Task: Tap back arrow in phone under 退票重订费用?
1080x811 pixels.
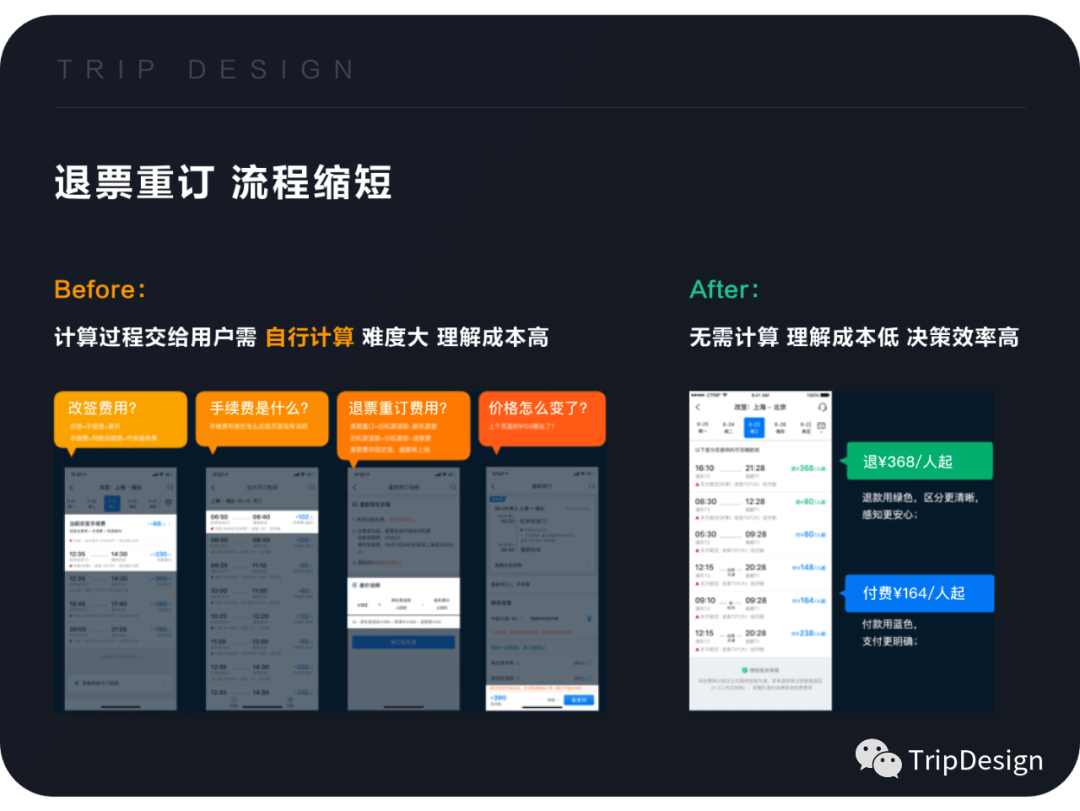Action: click(355, 487)
